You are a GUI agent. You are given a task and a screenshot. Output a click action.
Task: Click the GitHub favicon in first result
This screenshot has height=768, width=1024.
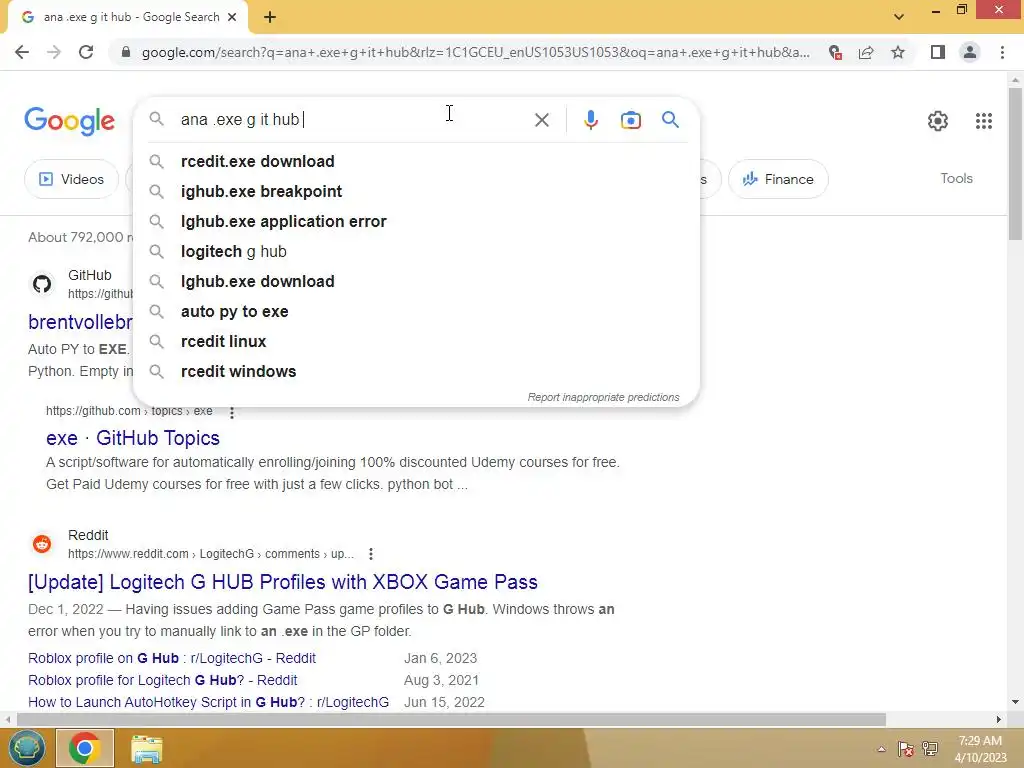tap(42, 284)
